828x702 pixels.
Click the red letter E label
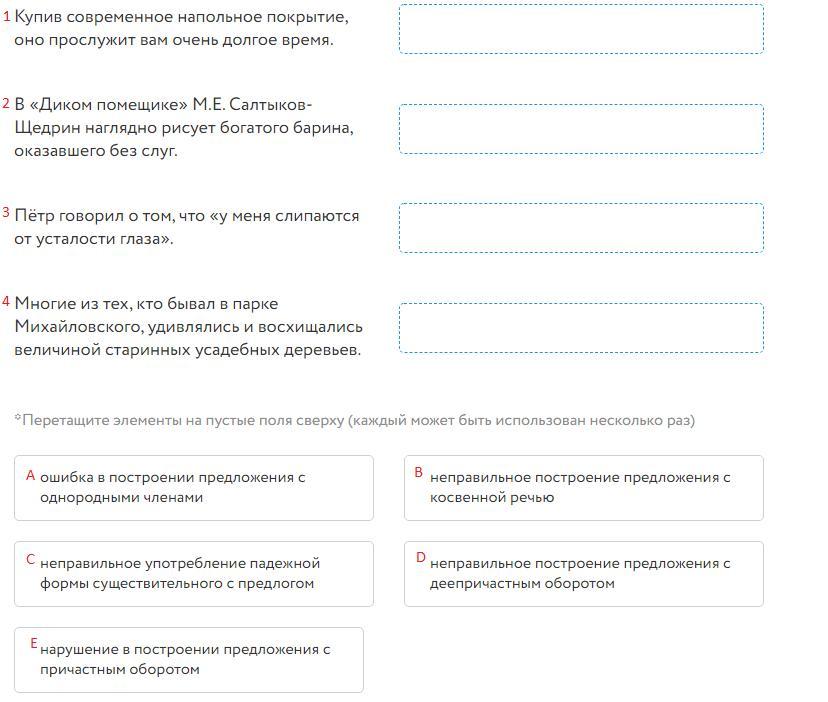(x=34, y=643)
